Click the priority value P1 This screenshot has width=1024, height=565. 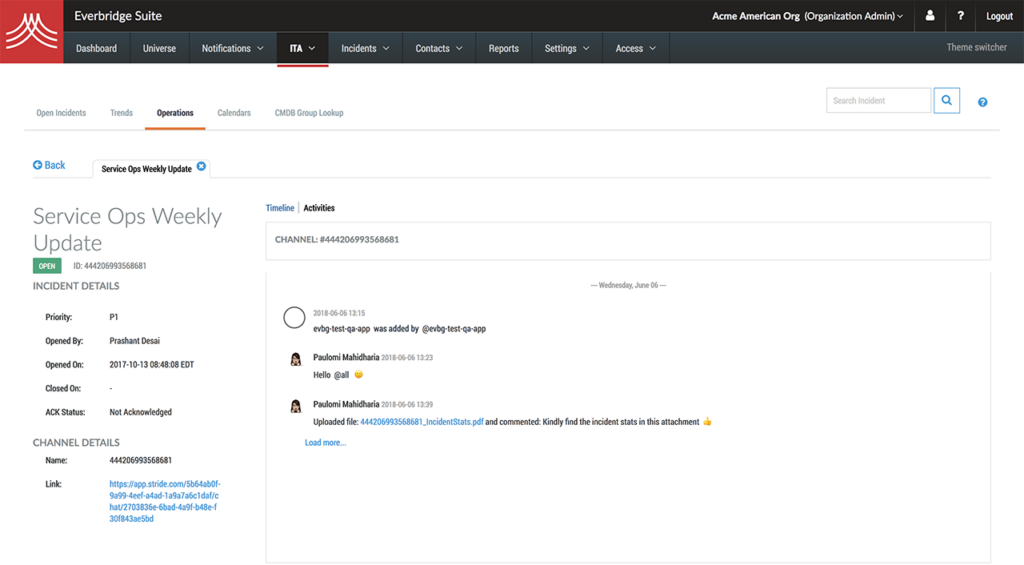[x=114, y=317]
